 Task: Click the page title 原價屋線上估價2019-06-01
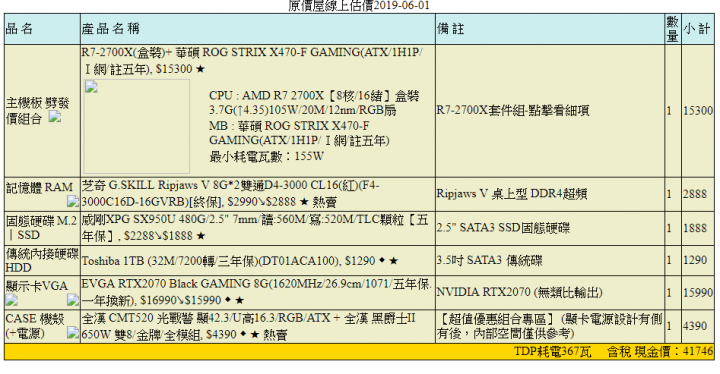point(359,6)
